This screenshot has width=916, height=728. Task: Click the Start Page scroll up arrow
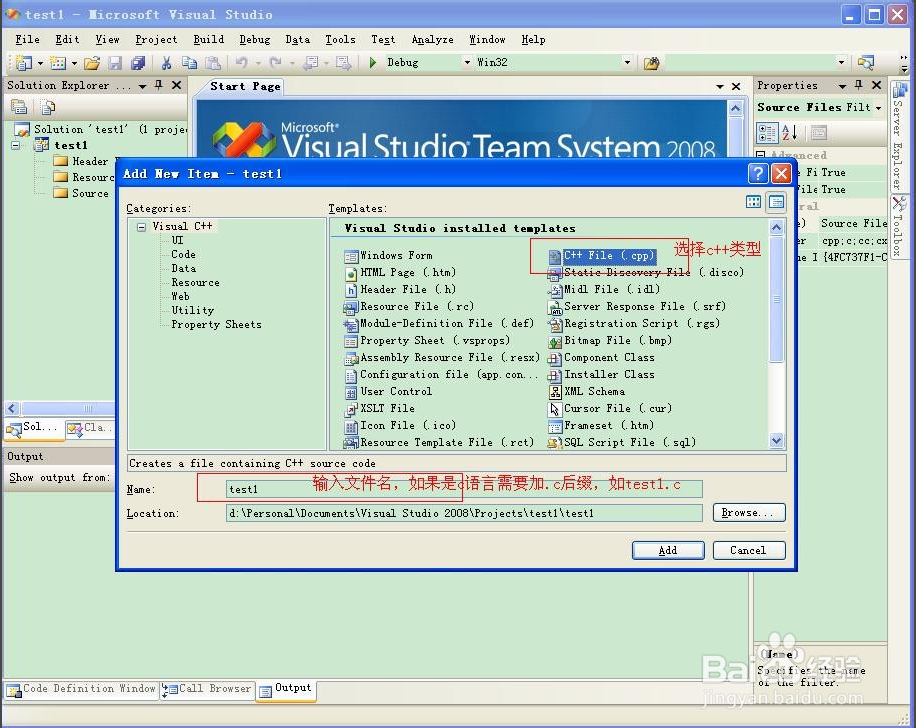[735, 108]
